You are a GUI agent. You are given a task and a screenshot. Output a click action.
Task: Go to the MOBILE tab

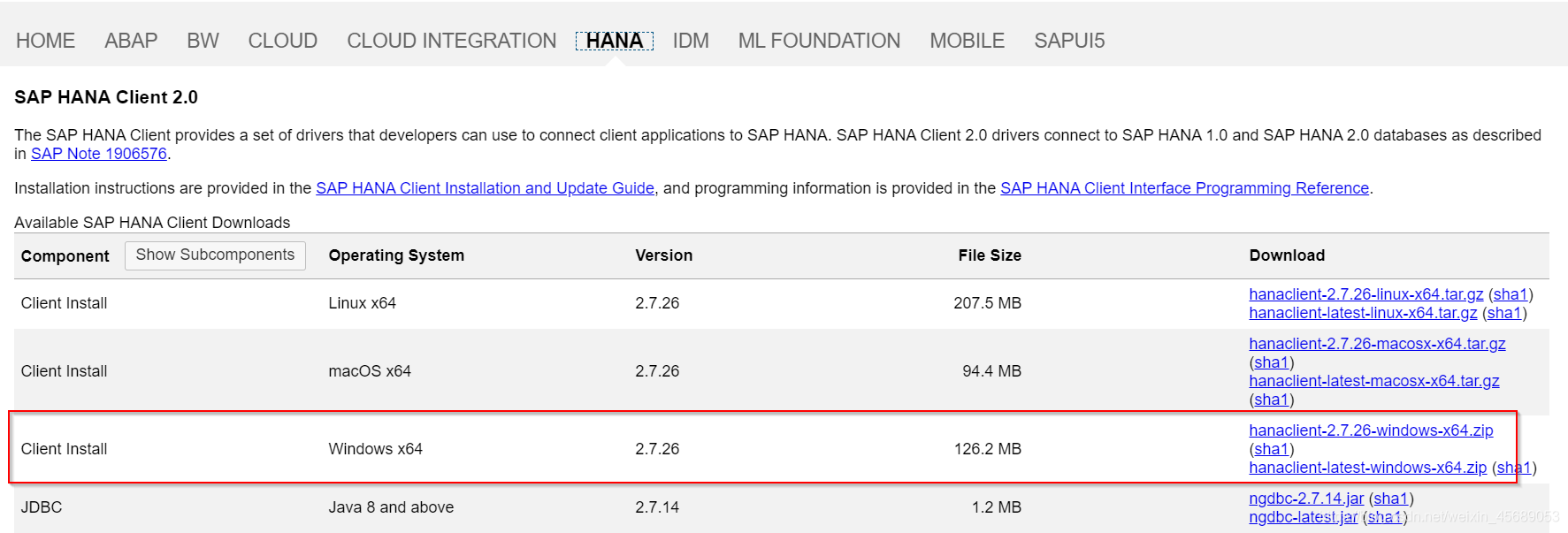click(967, 41)
